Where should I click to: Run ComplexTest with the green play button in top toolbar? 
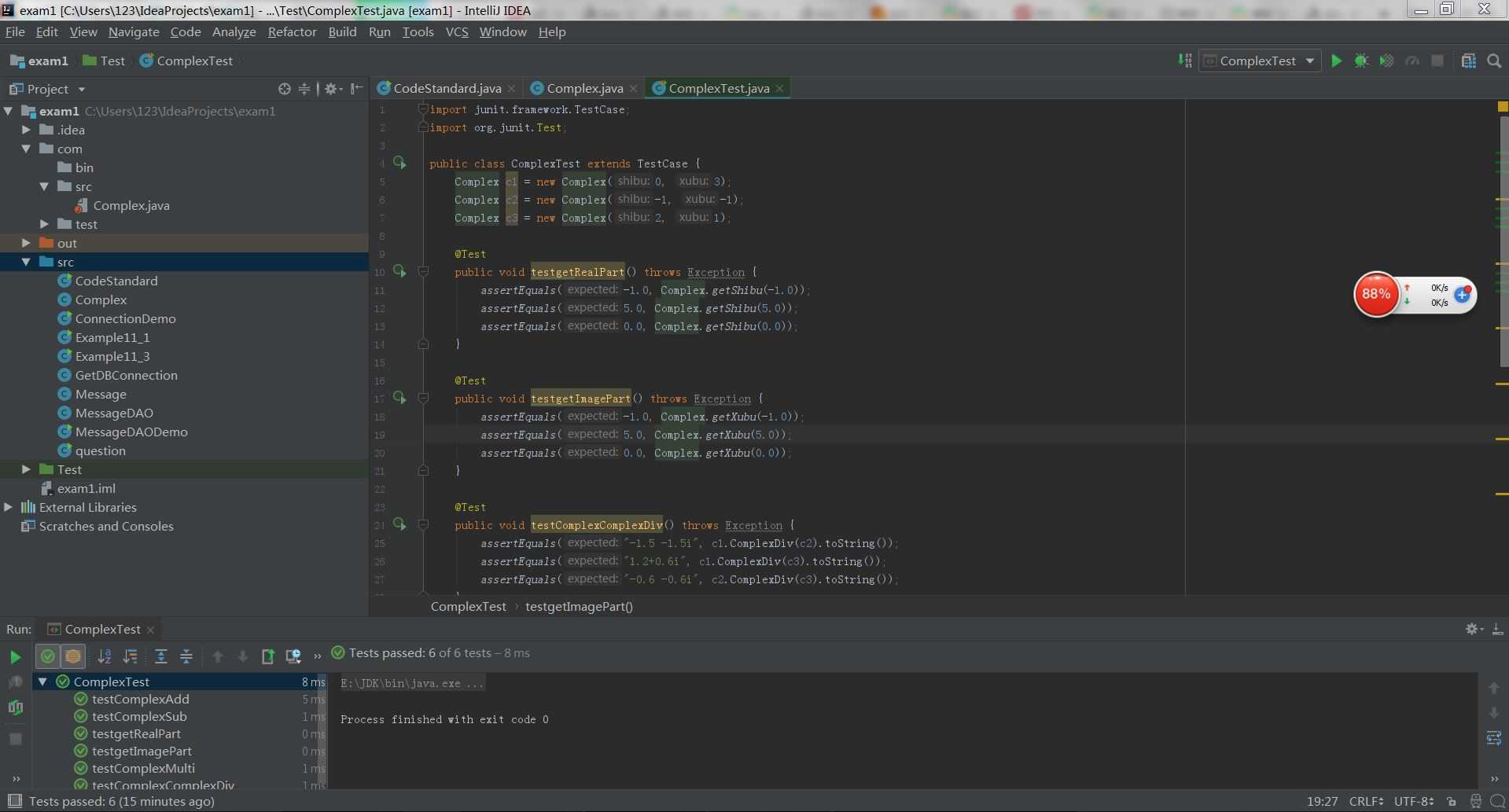[x=1336, y=61]
